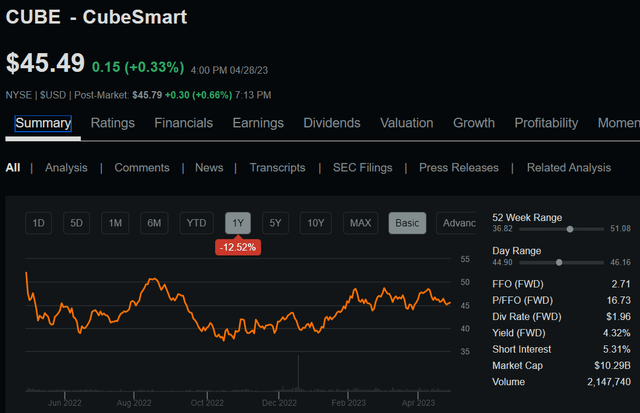Switch to the Ratings tab

pos(113,123)
